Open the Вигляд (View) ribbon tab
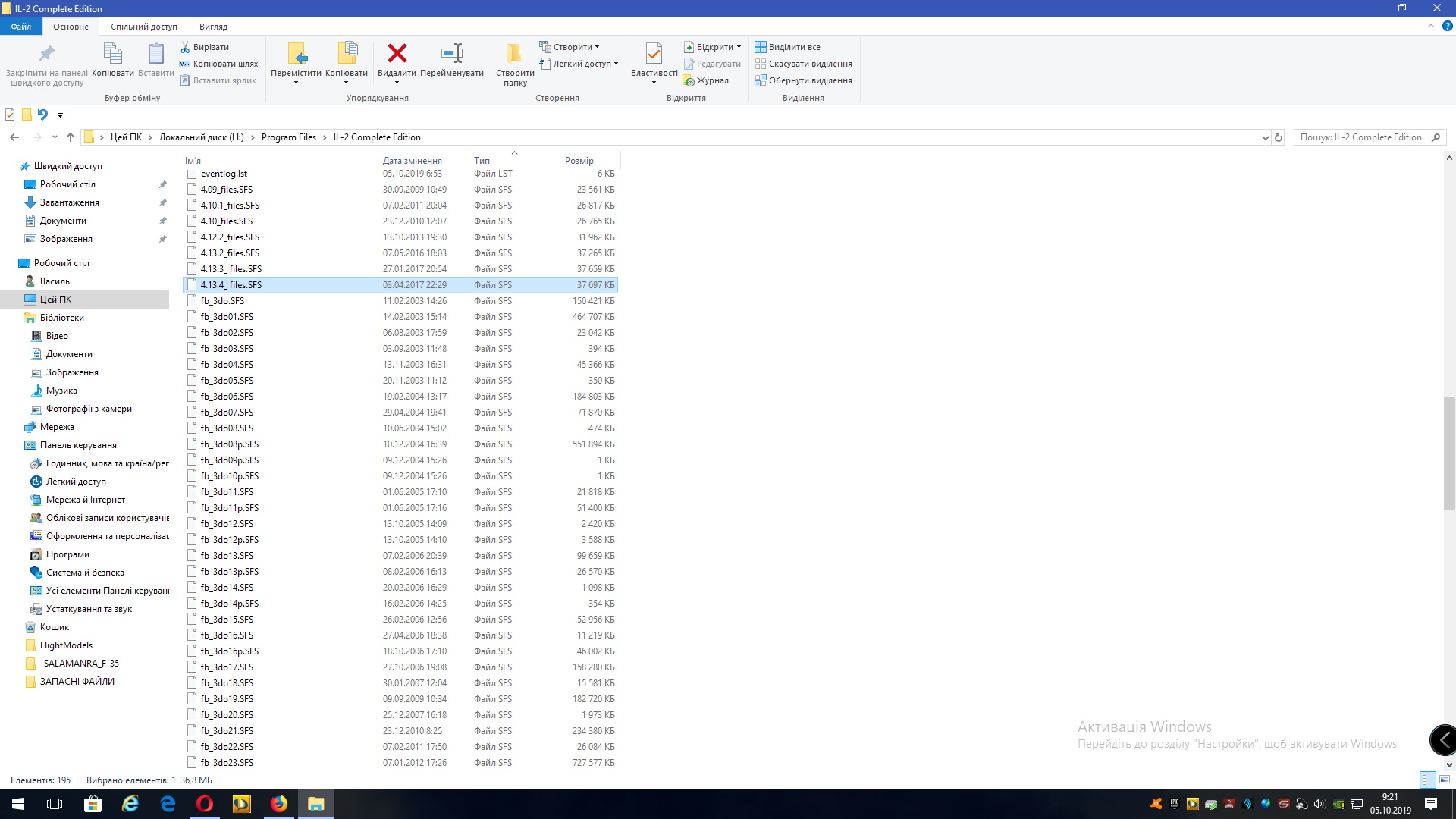This screenshot has width=1456, height=819. [x=213, y=27]
